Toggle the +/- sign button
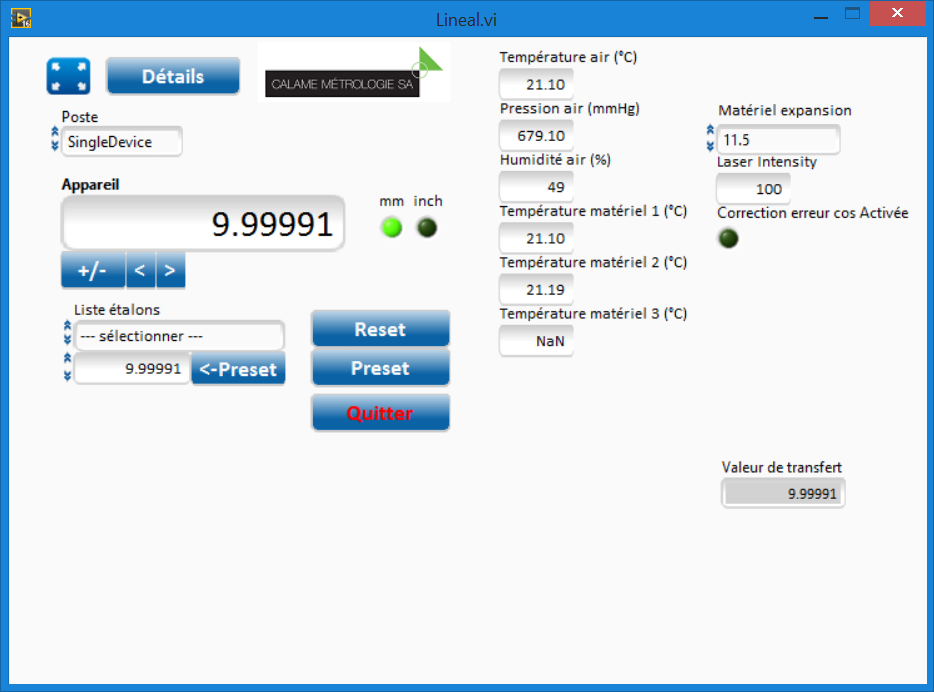Screen dimensions: 934x692 [x=92, y=270]
